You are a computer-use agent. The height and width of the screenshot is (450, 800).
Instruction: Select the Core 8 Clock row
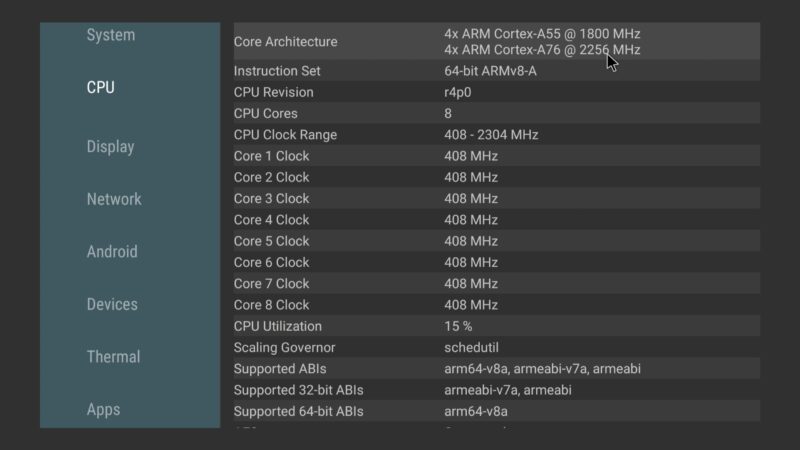click(496, 305)
